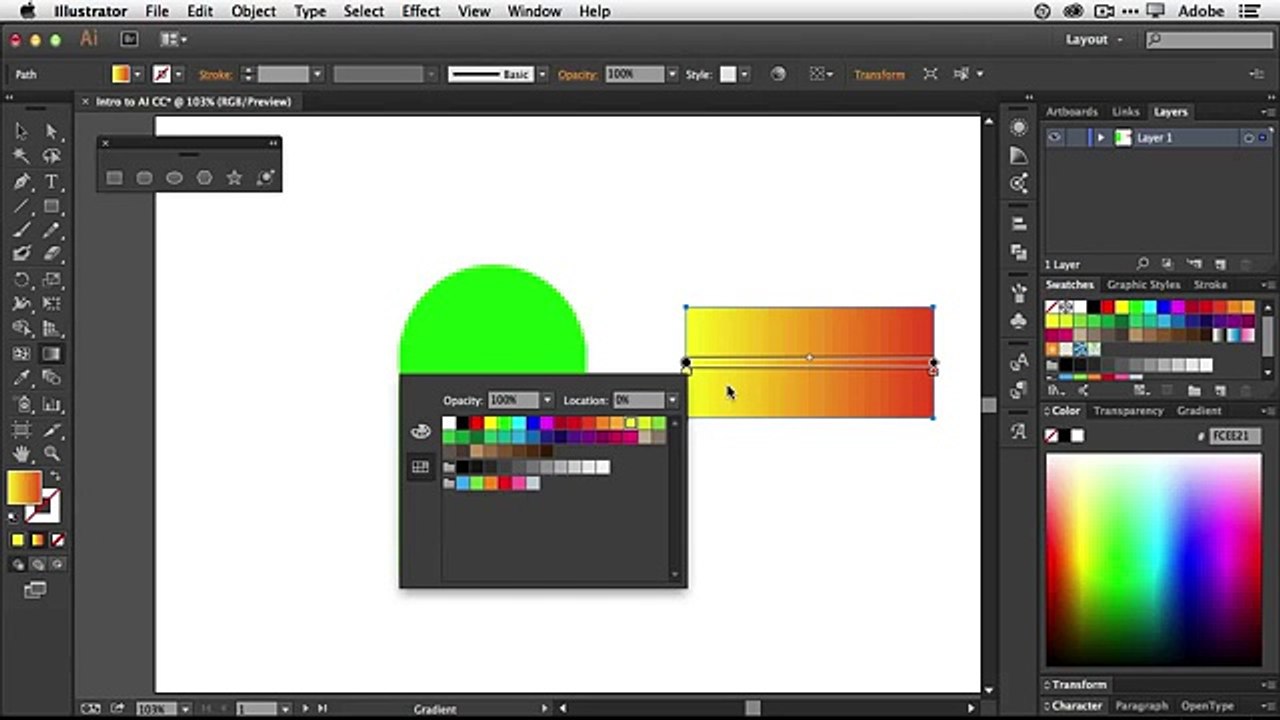Screen dimensions: 1280x720
Task: Select the Type tool
Action: point(52,182)
